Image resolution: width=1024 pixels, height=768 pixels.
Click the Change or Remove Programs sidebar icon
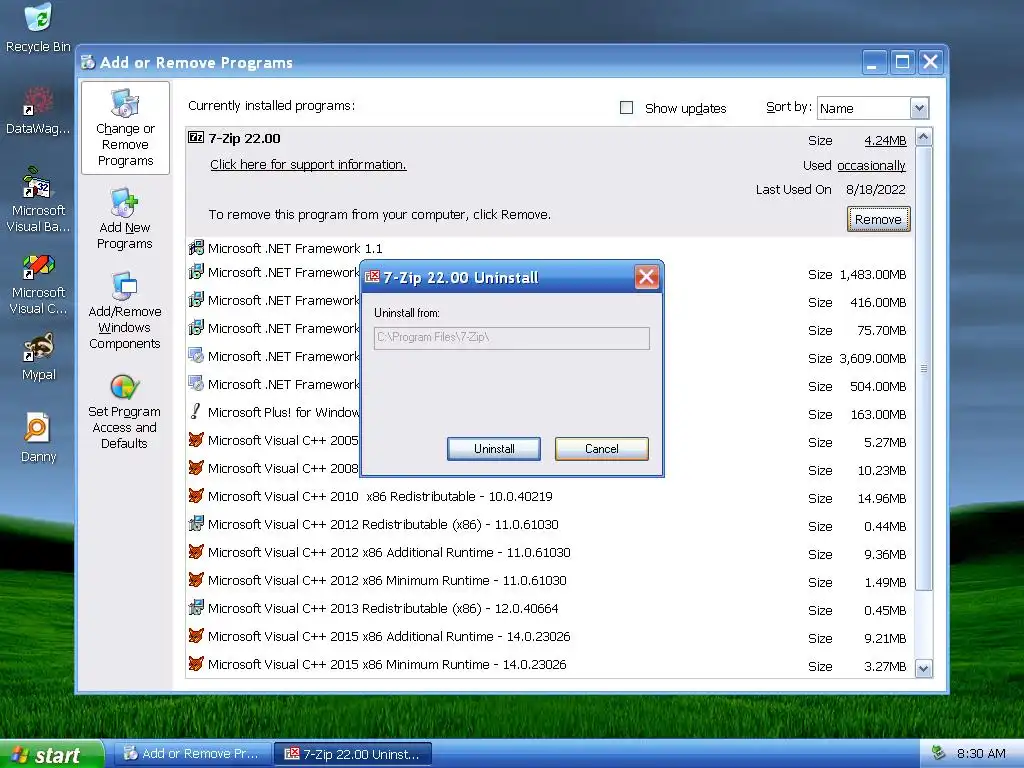click(125, 104)
